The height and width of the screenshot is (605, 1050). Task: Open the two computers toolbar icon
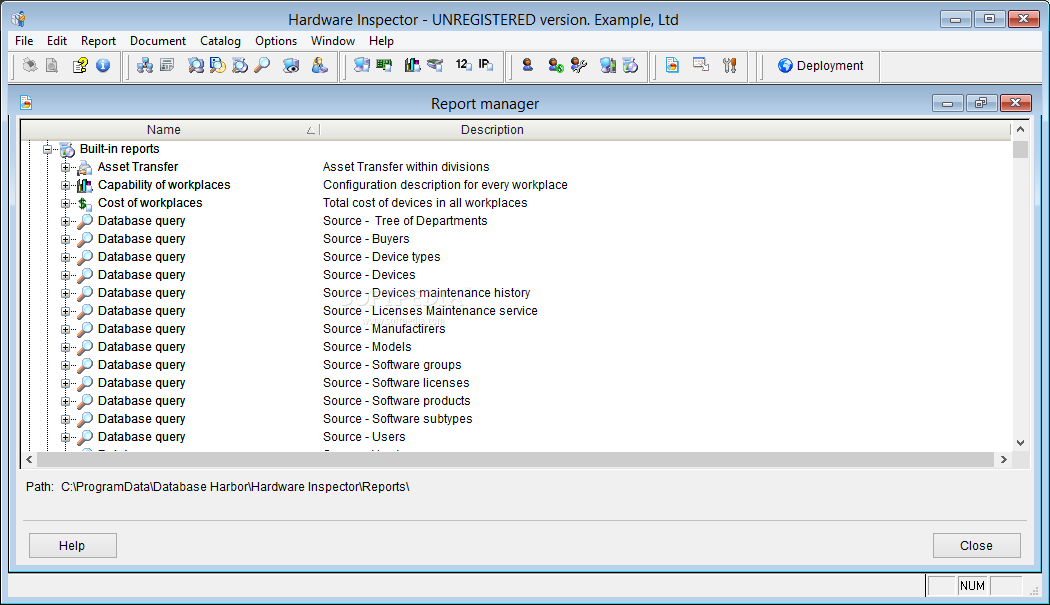tap(362, 65)
